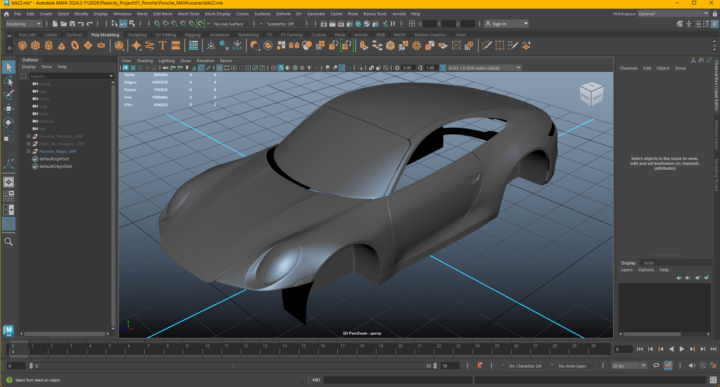This screenshot has width=720, height=387.
Task: Create a polygon plane from shelf
Action: (88, 45)
